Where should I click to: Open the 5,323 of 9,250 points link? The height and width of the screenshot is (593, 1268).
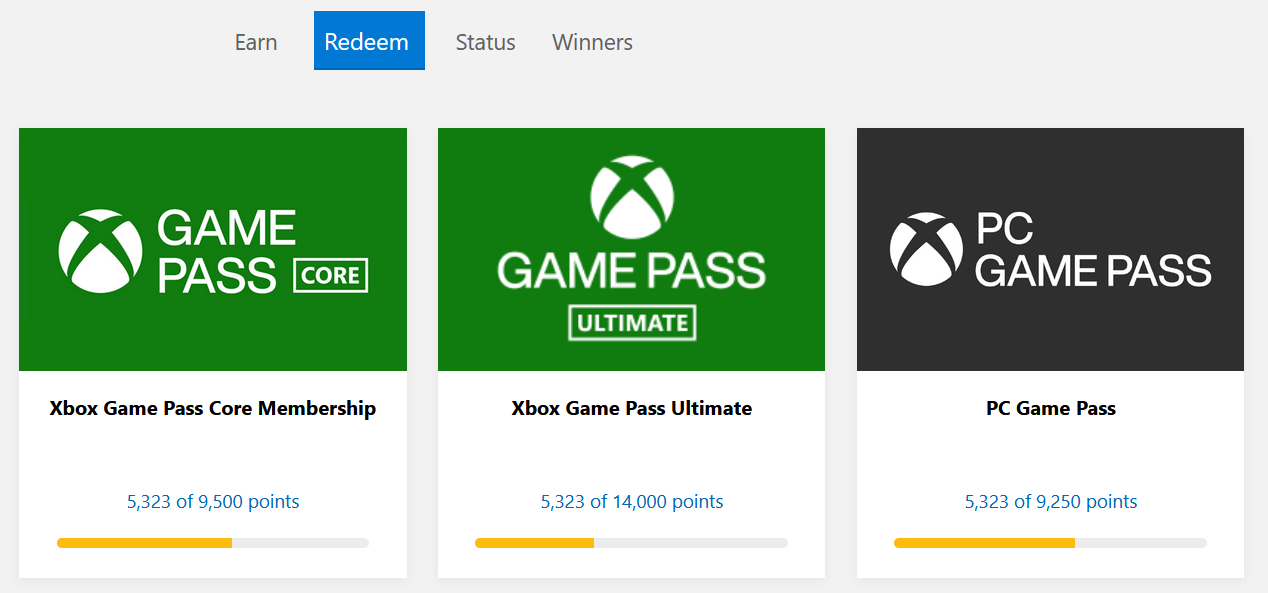[x=1050, y=501]
